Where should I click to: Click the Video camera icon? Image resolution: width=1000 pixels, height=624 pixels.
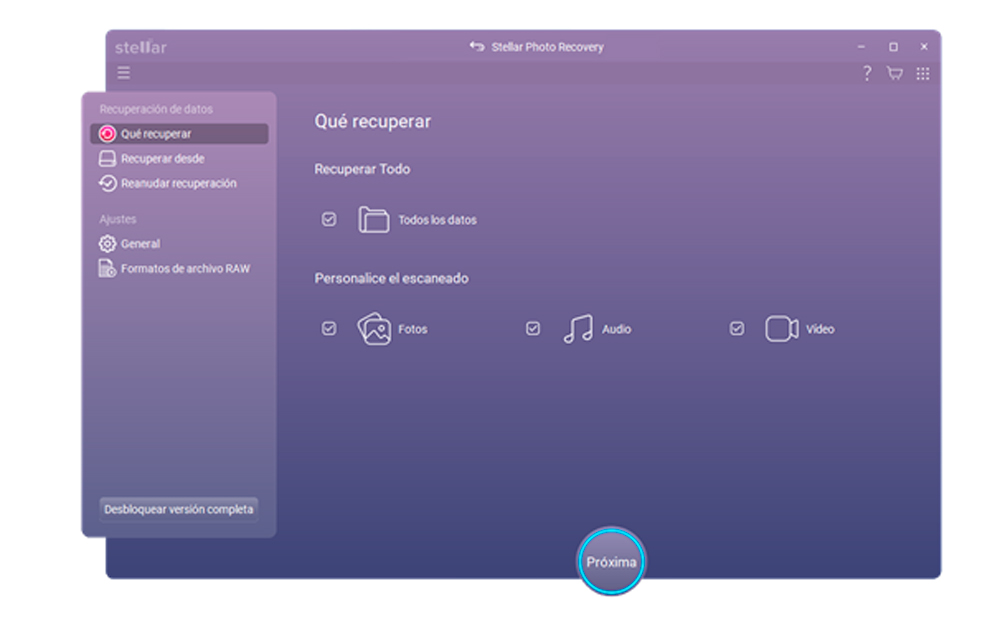pos(782,329)
